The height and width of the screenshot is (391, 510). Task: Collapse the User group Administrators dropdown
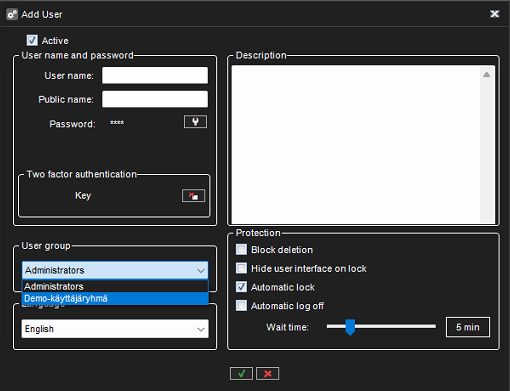115,270
